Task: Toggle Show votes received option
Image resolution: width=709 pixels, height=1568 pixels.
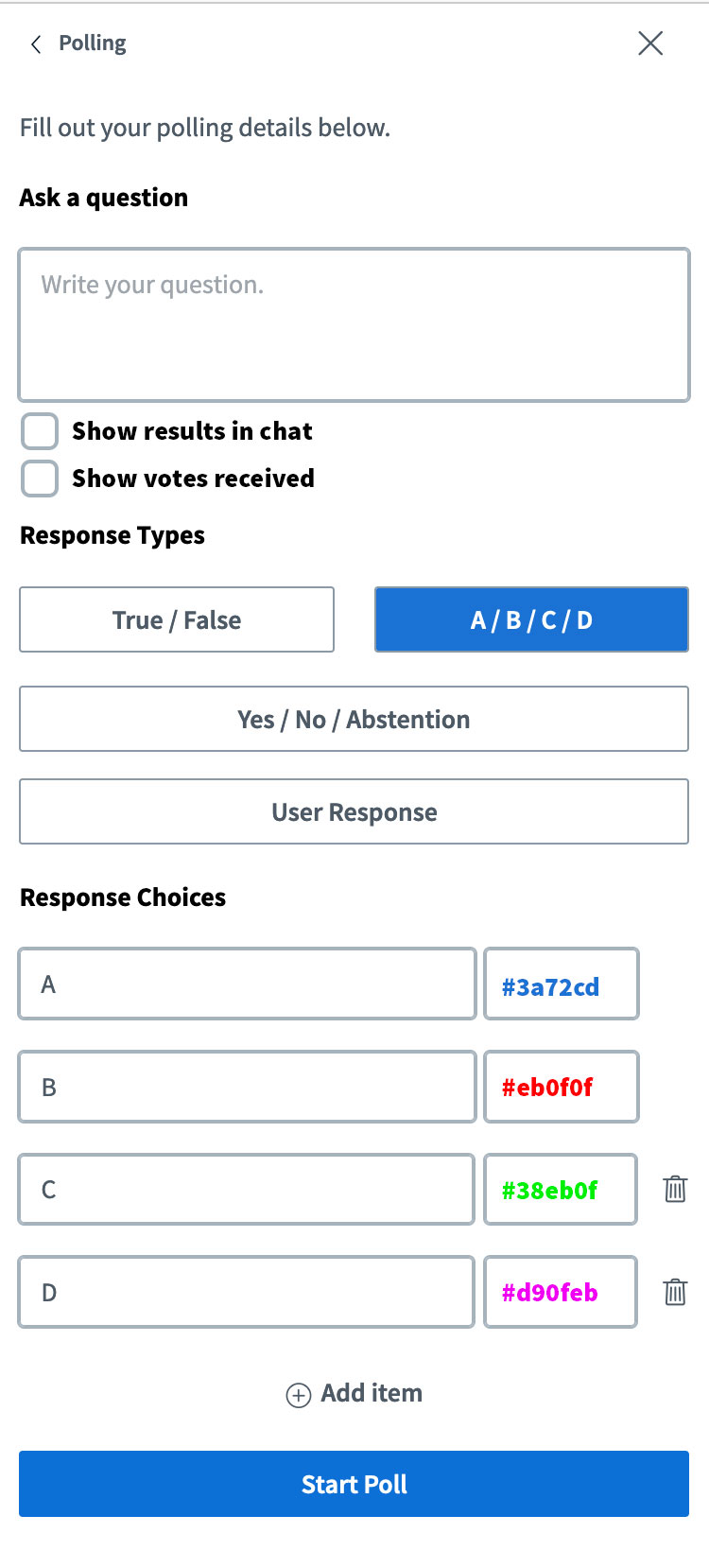Action: click(39, 479)
